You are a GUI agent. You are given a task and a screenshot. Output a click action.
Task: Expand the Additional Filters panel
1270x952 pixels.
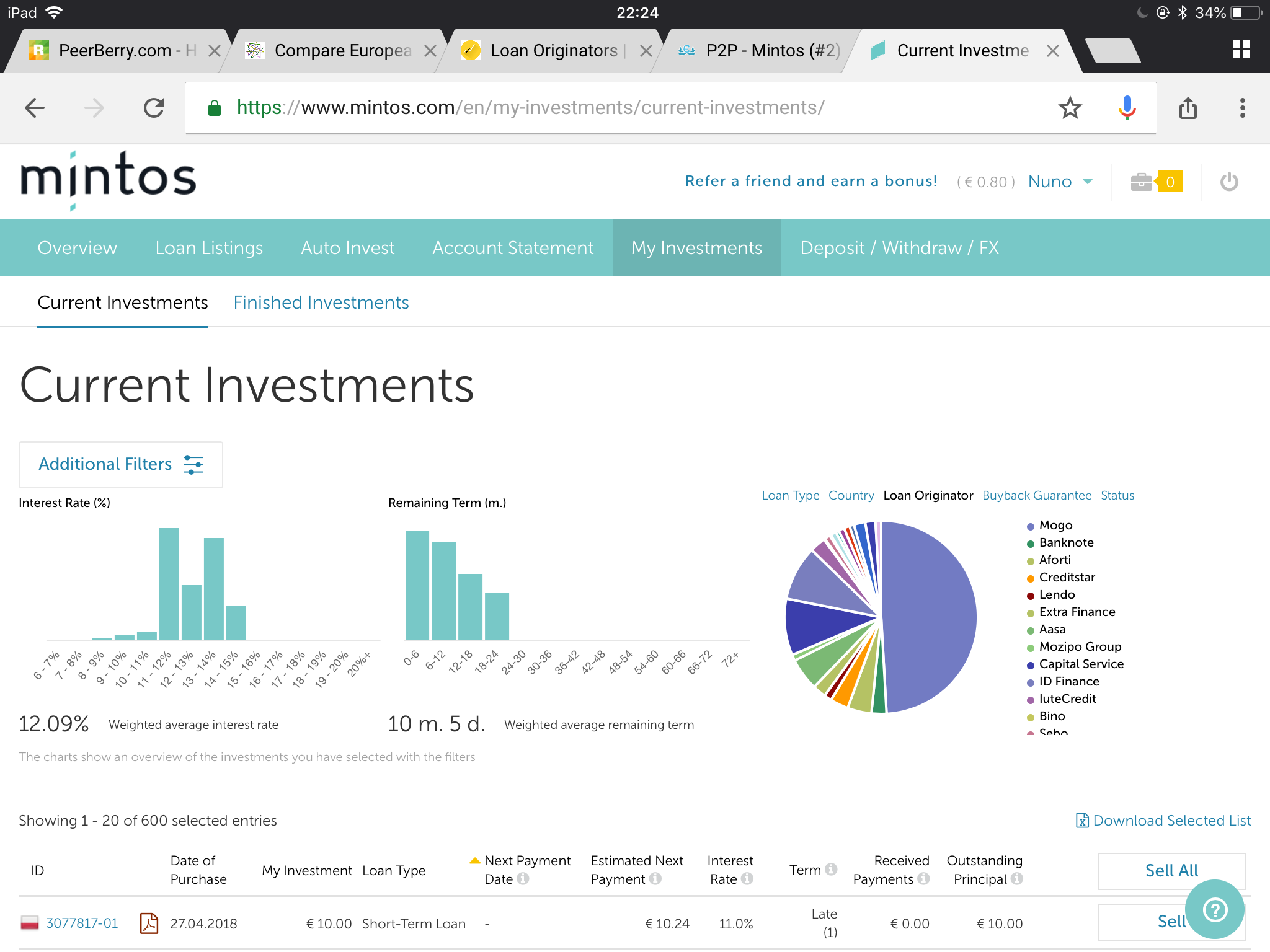(121, 464)
